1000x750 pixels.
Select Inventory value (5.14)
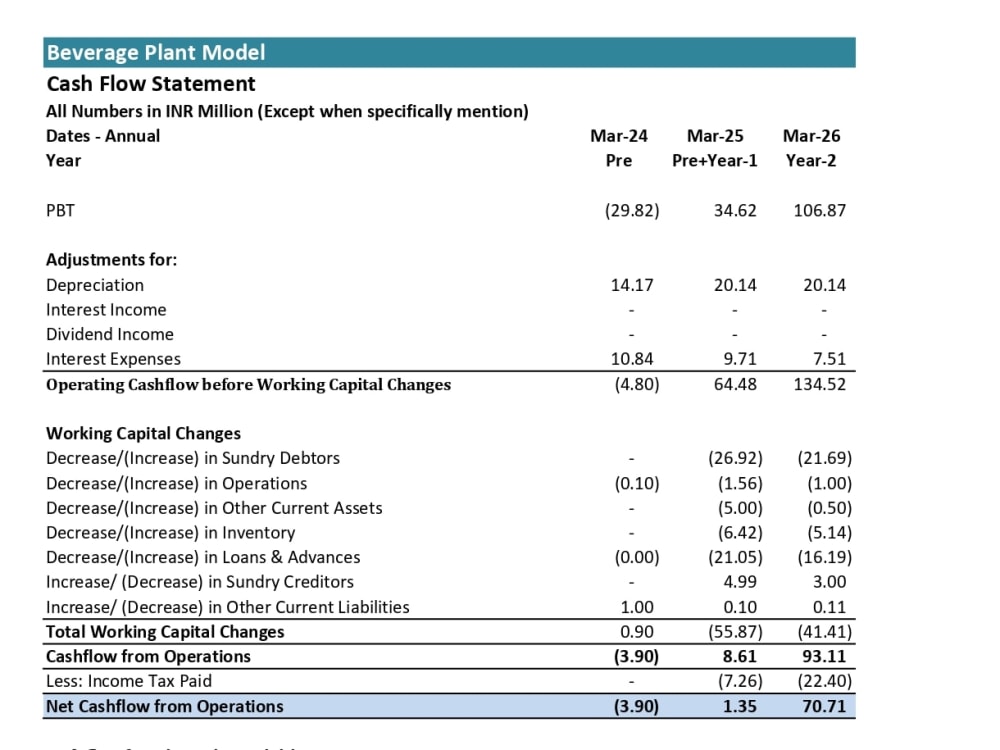click(830, 533)
